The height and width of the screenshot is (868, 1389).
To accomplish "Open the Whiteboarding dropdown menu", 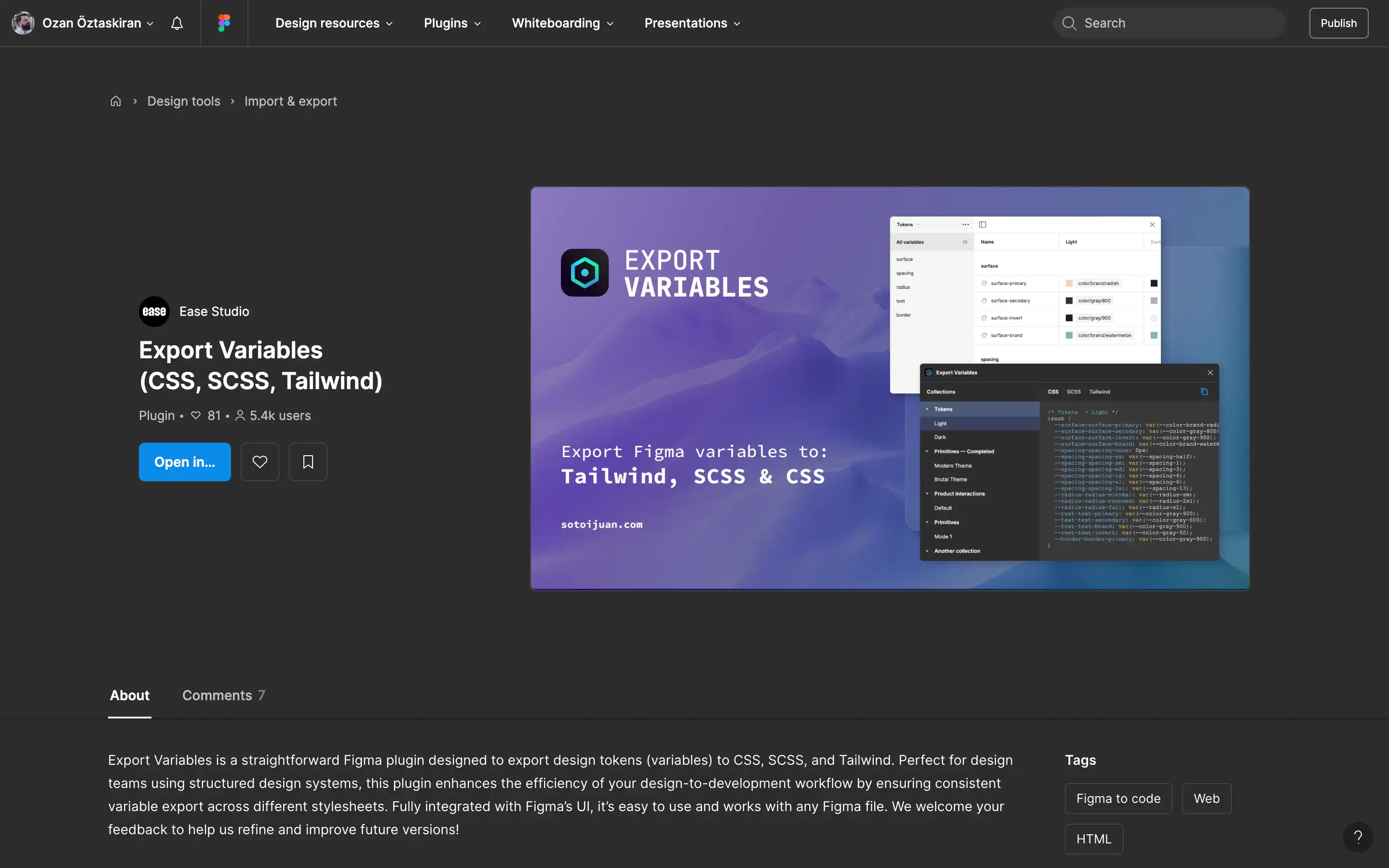I will (x=562, y=23).
